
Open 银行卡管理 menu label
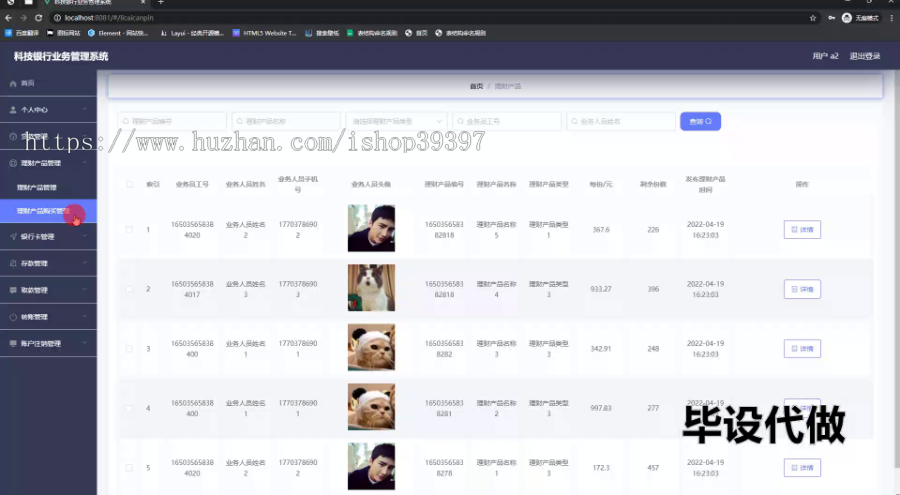(x=37, y=237)
